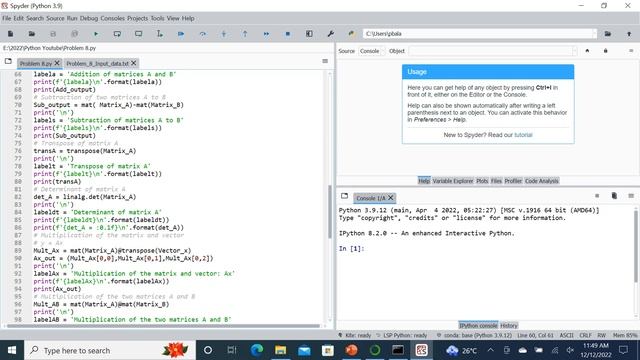Click the Line 60, Col 61 cursor position status
Image resolution: width=640 pixels, height=360 pixels.
[x=535, y=335]
